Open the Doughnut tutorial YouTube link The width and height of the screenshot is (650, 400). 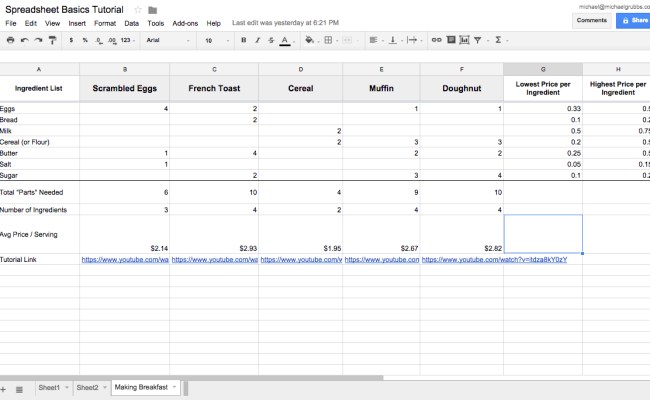click(x=494, y=259)
